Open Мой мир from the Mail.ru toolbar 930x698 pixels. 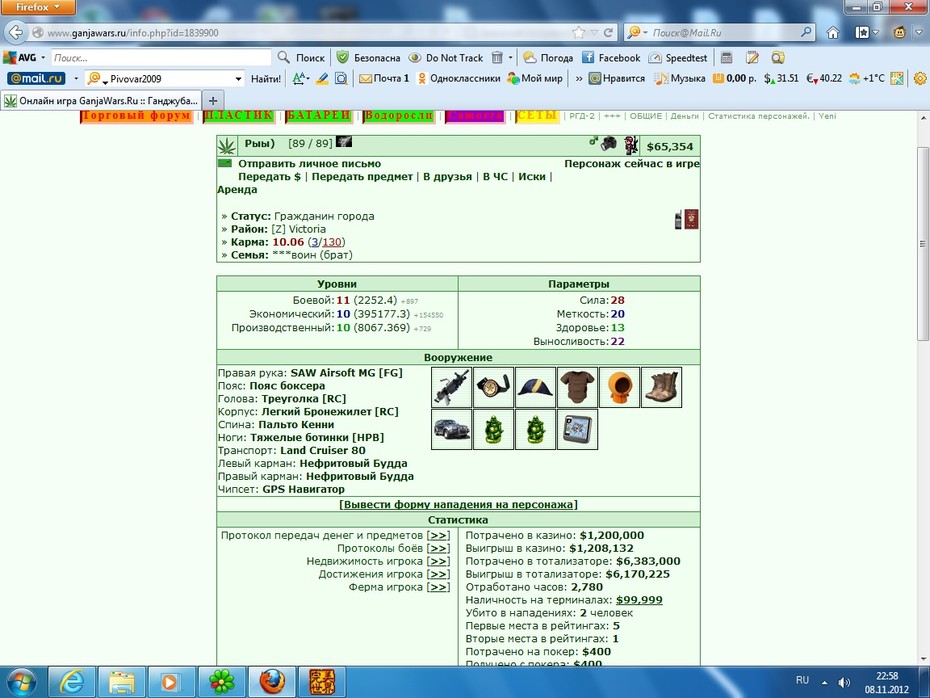pos(535,78)
